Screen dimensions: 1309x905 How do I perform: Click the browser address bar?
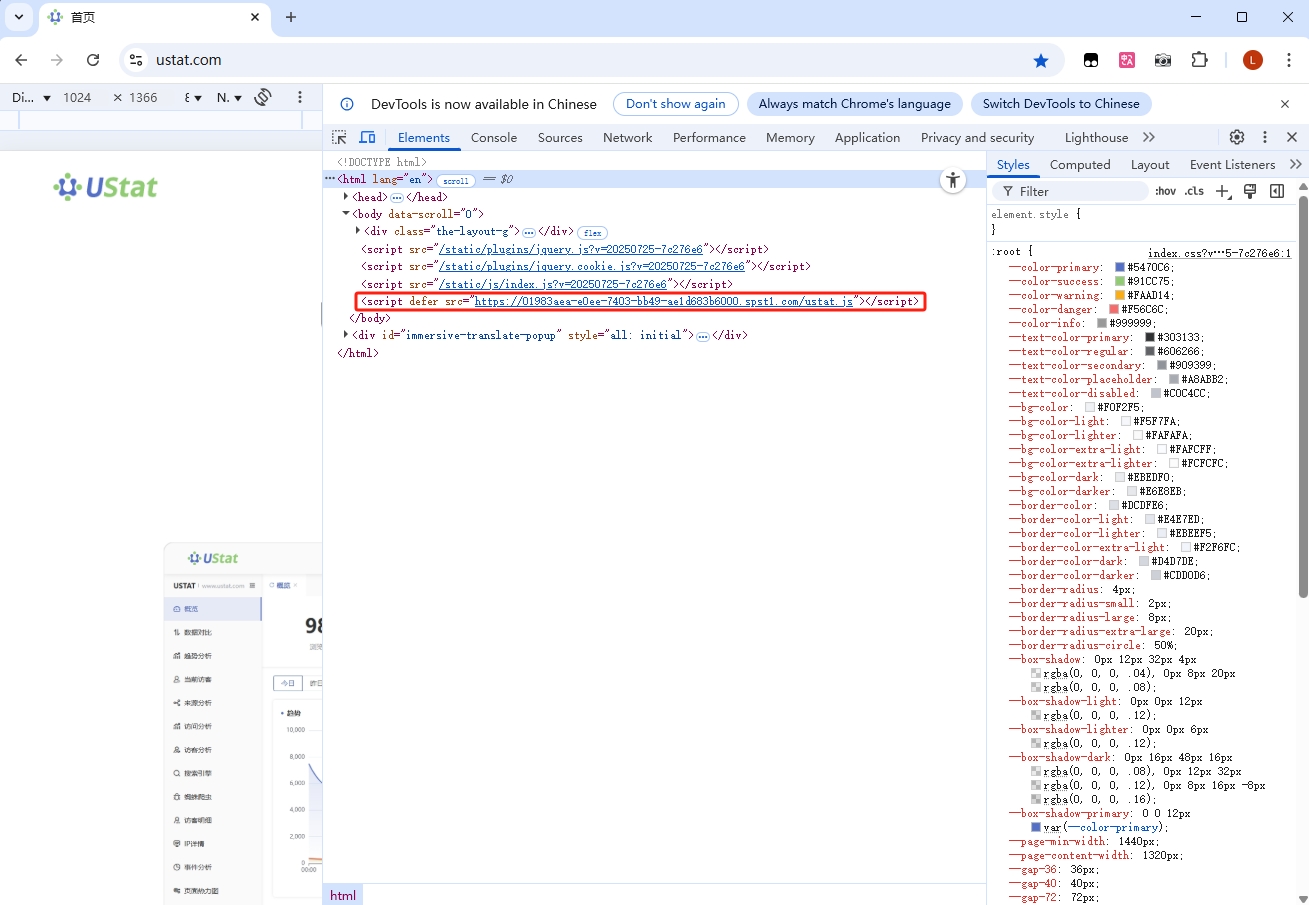[x=590, y=60]
